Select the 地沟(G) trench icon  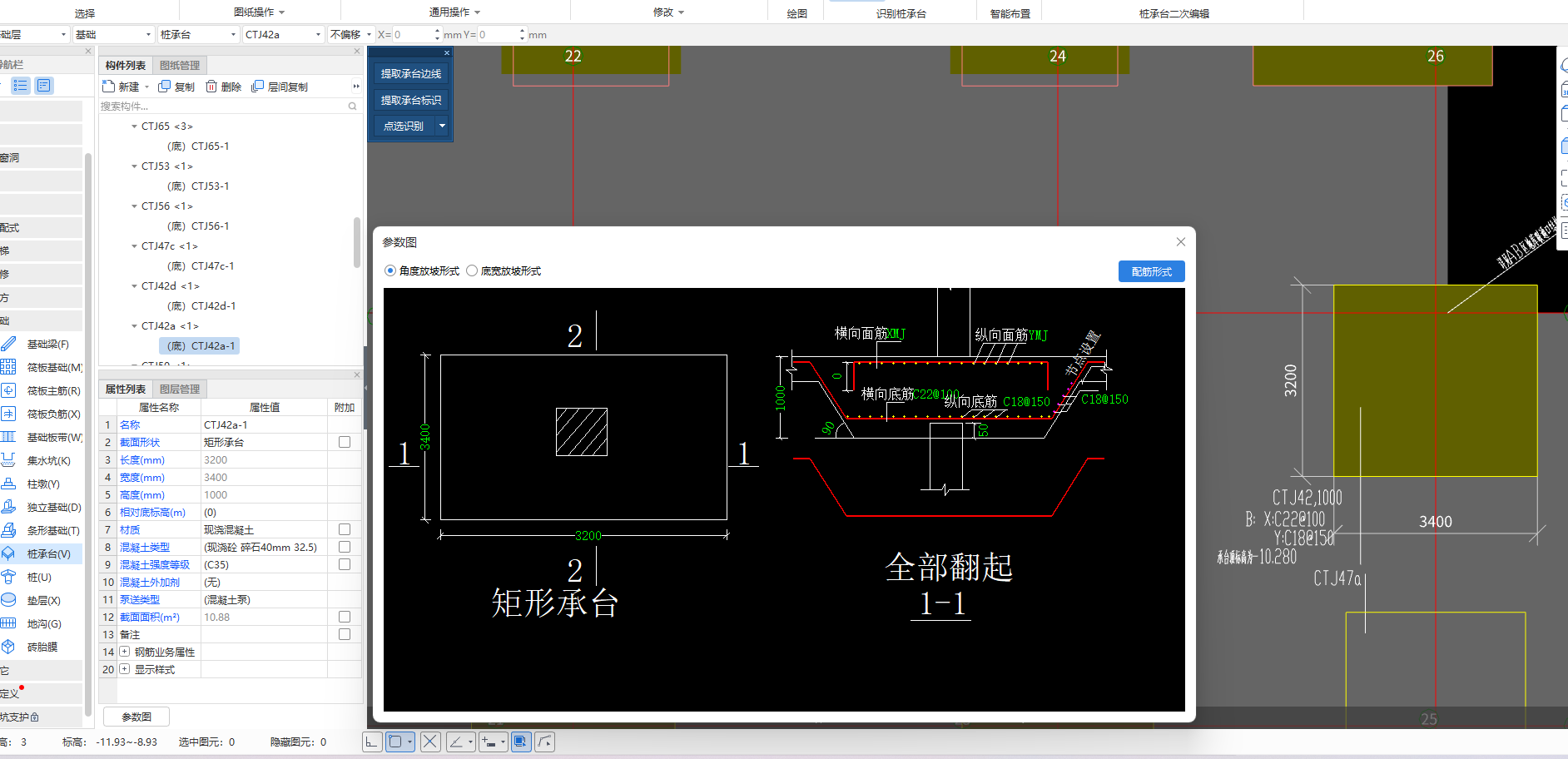(8, 623)
